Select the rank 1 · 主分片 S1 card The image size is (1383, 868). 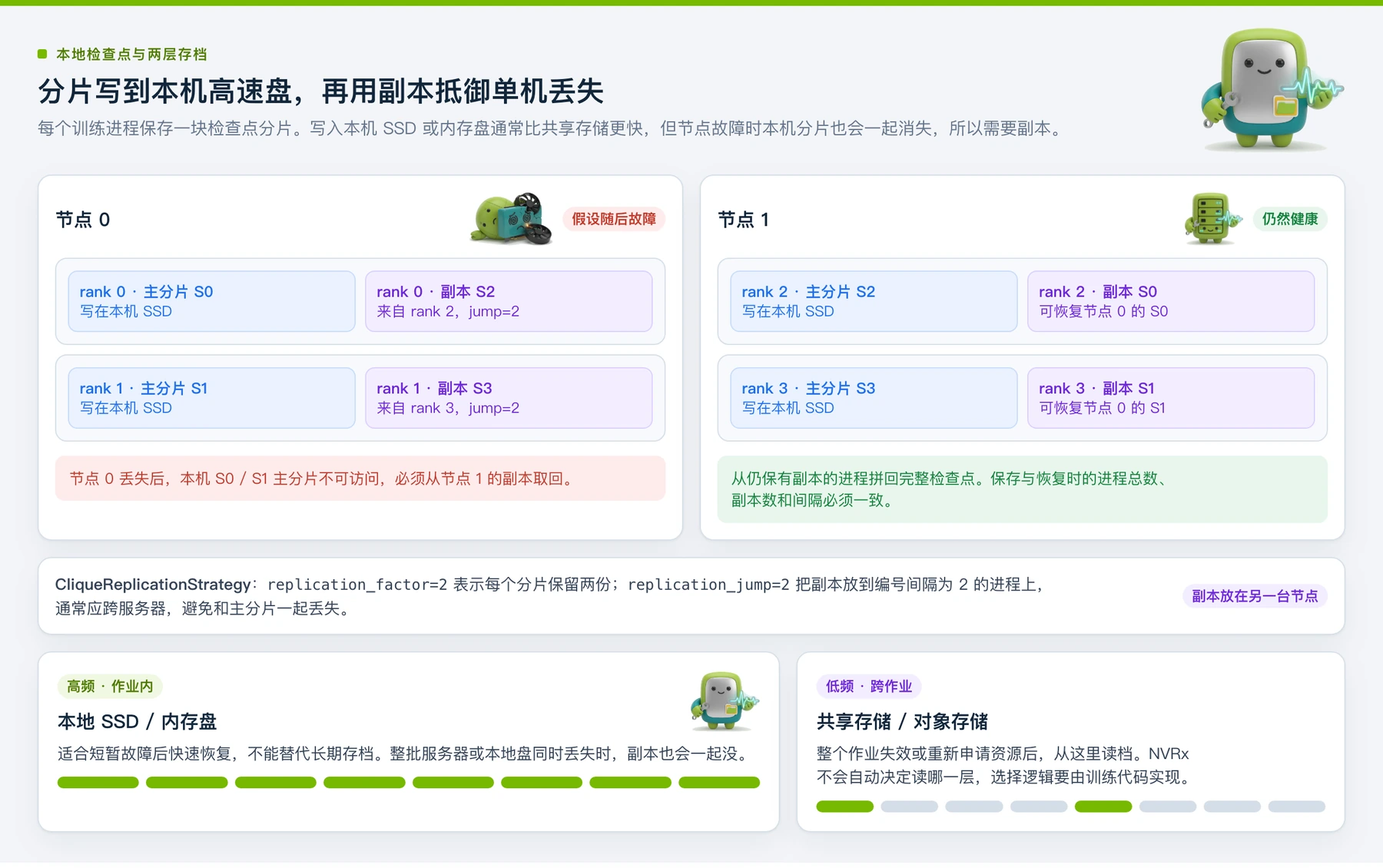tap(211, 398)
